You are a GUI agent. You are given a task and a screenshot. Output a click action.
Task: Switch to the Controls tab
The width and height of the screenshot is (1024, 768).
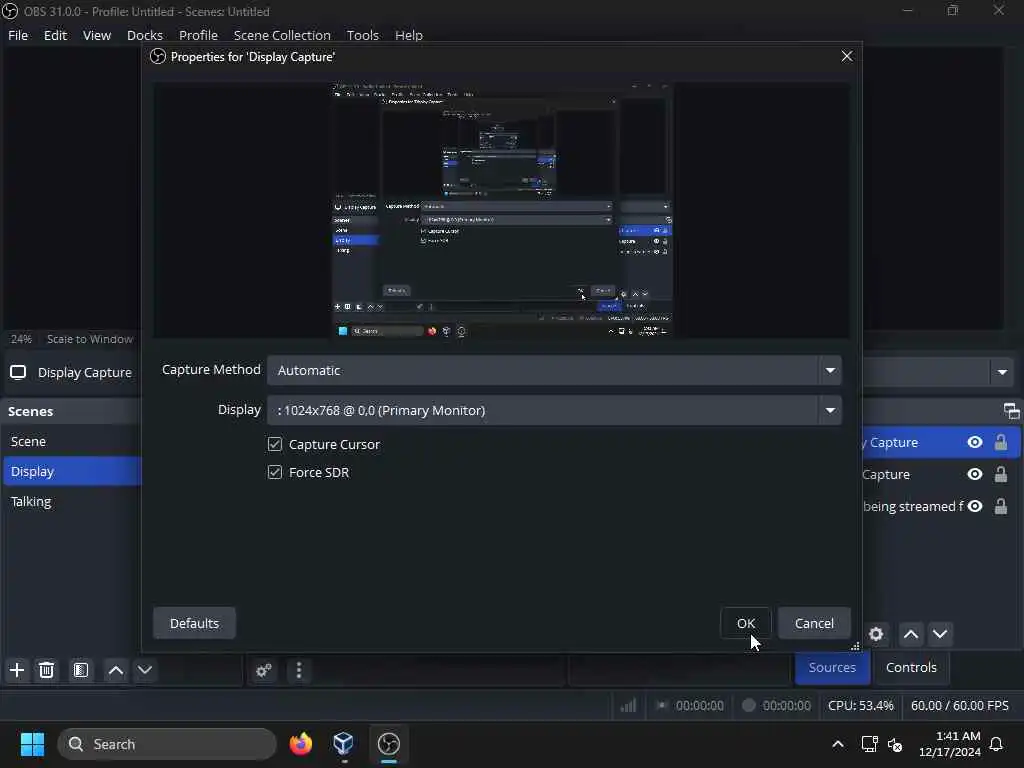911,667
